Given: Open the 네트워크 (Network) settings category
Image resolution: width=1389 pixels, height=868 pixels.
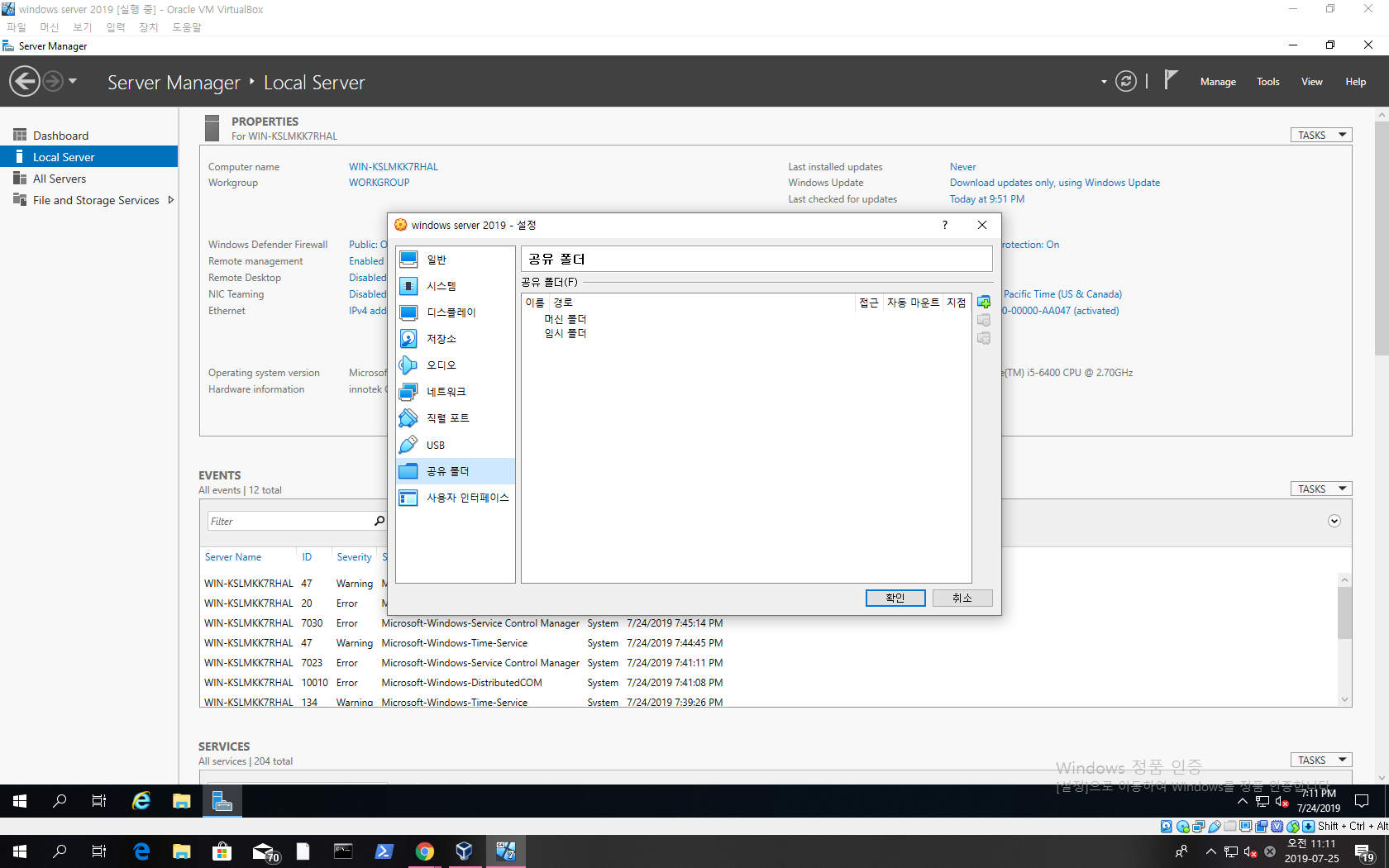Looking at the screenshot, I should point(456,392).
